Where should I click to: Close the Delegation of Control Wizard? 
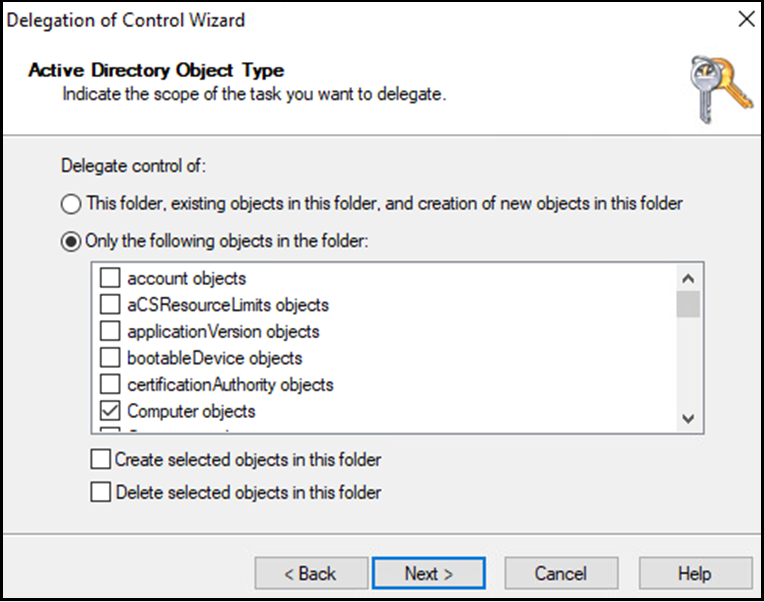(x=746, y=19)
